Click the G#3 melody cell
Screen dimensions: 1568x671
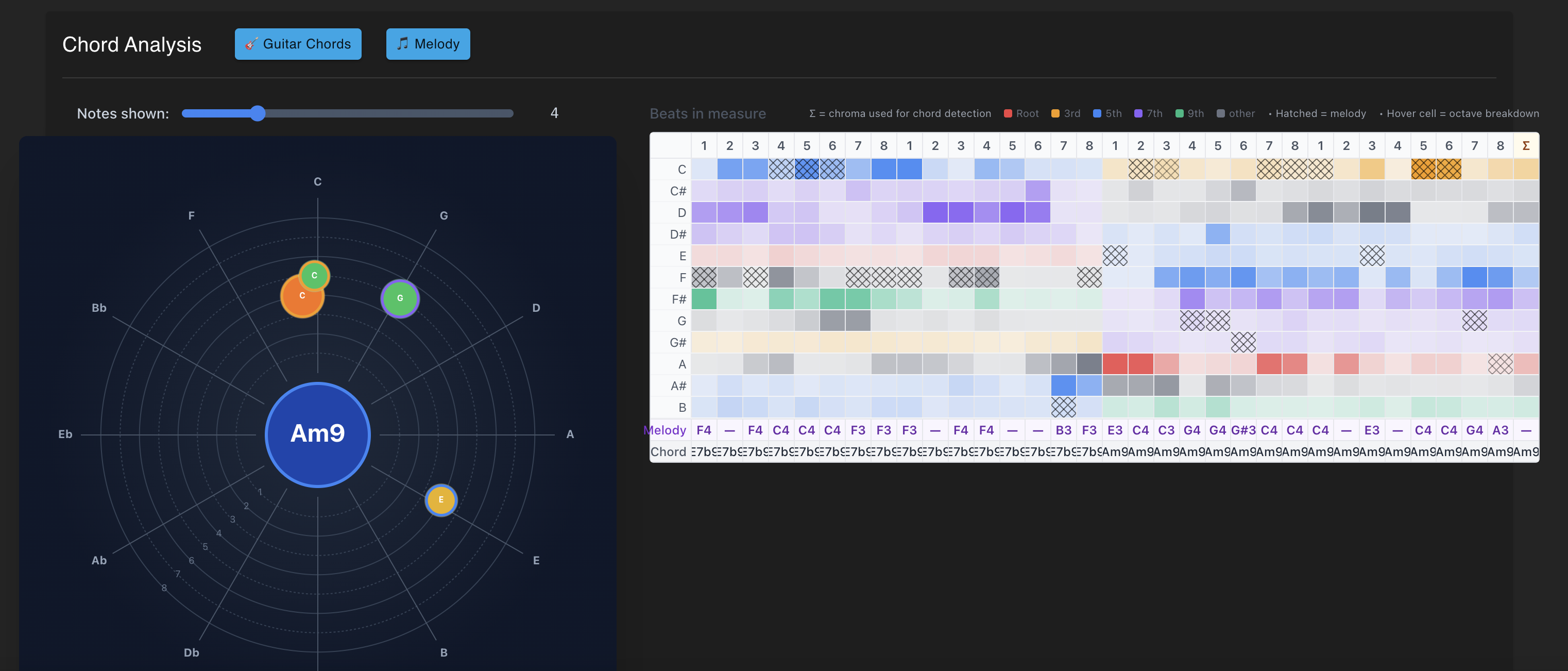tap(1243, 430)
